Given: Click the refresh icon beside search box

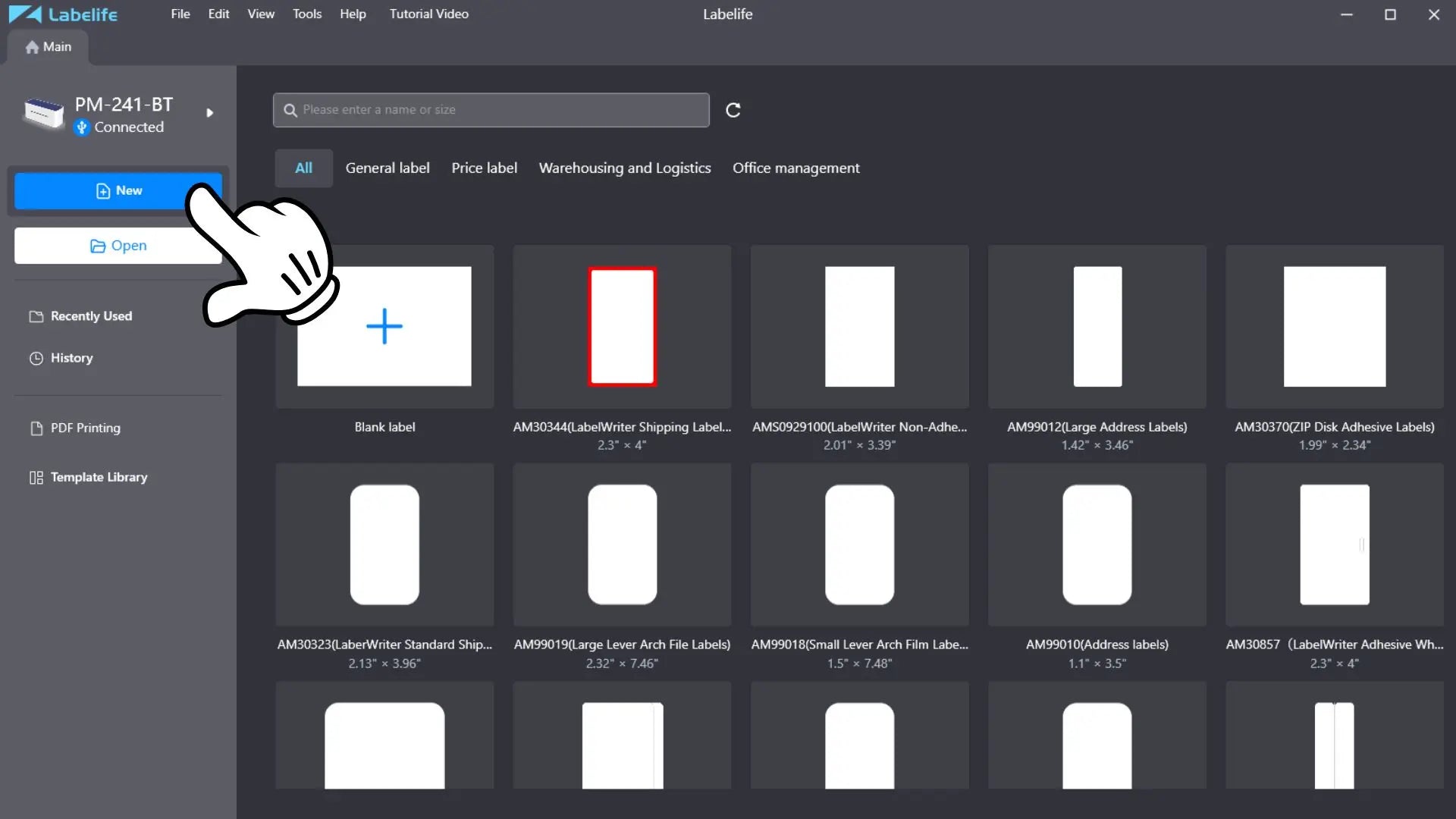Looking at the screenshot, I should click(733, 110).
